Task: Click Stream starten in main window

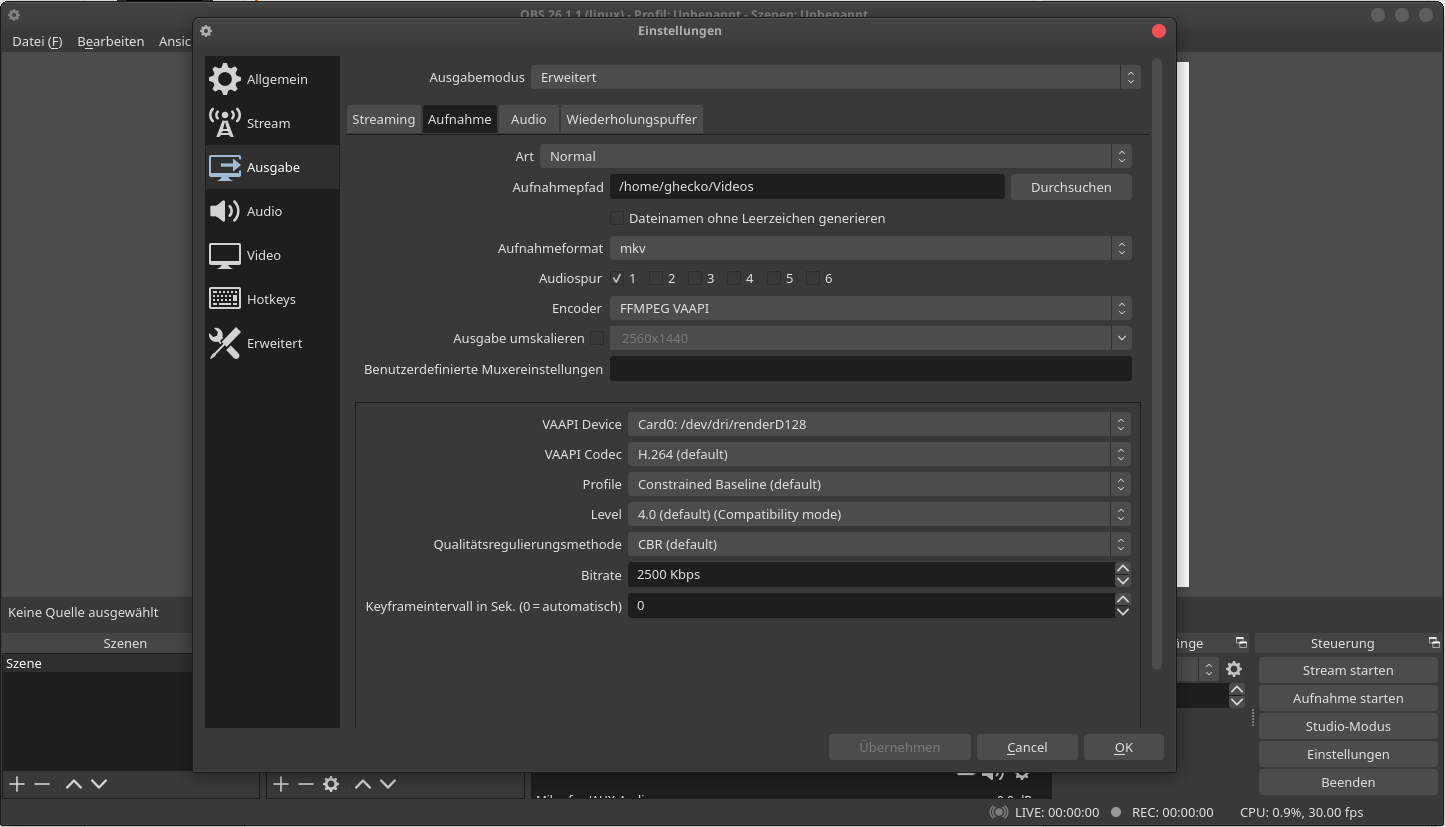Action: coord(1348,670)
